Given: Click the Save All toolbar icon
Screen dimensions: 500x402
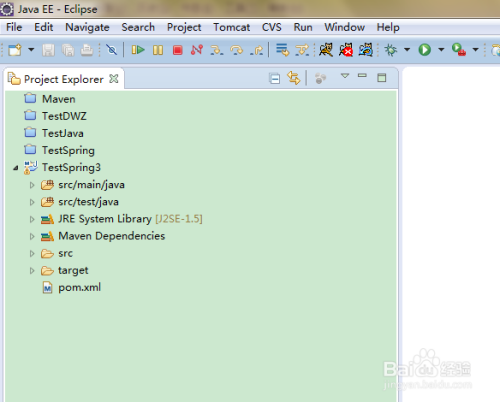Looking at the screenshot, I should pyautogui.click(x=68, y=50).
